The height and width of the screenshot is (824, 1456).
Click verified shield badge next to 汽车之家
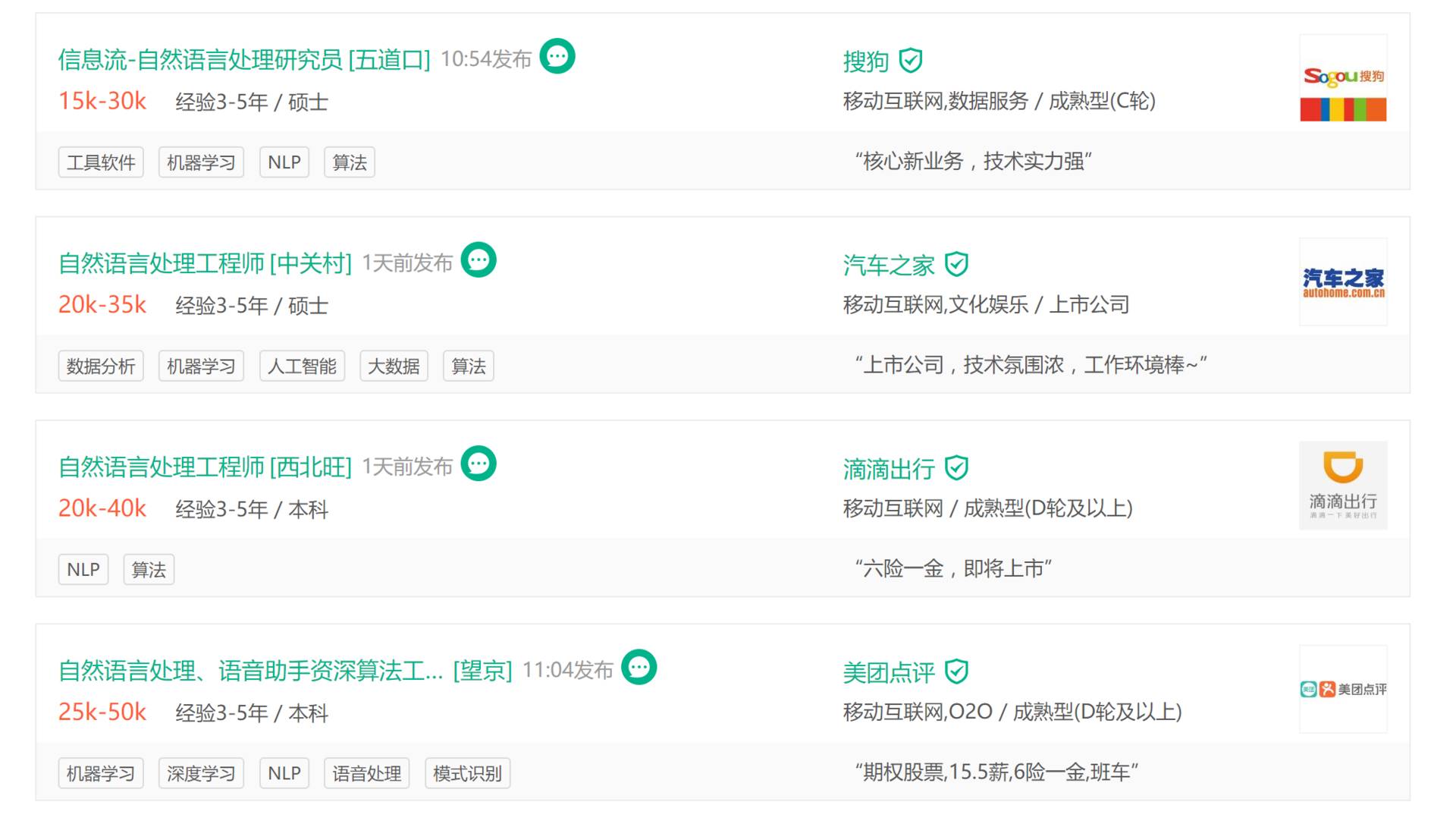pos(956,264)
